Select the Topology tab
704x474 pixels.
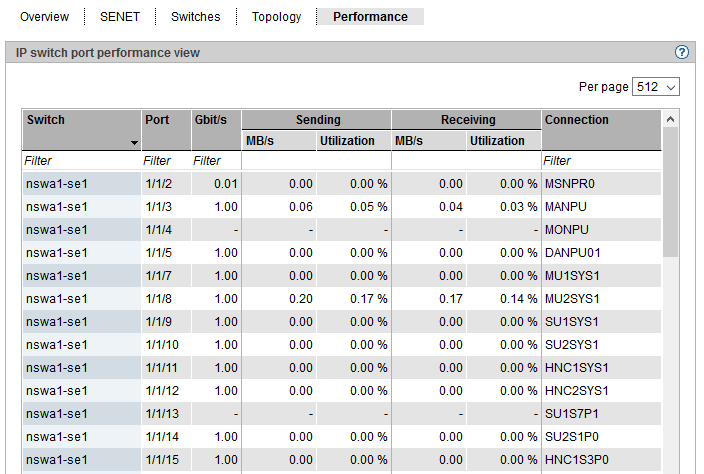coord(276,17)
